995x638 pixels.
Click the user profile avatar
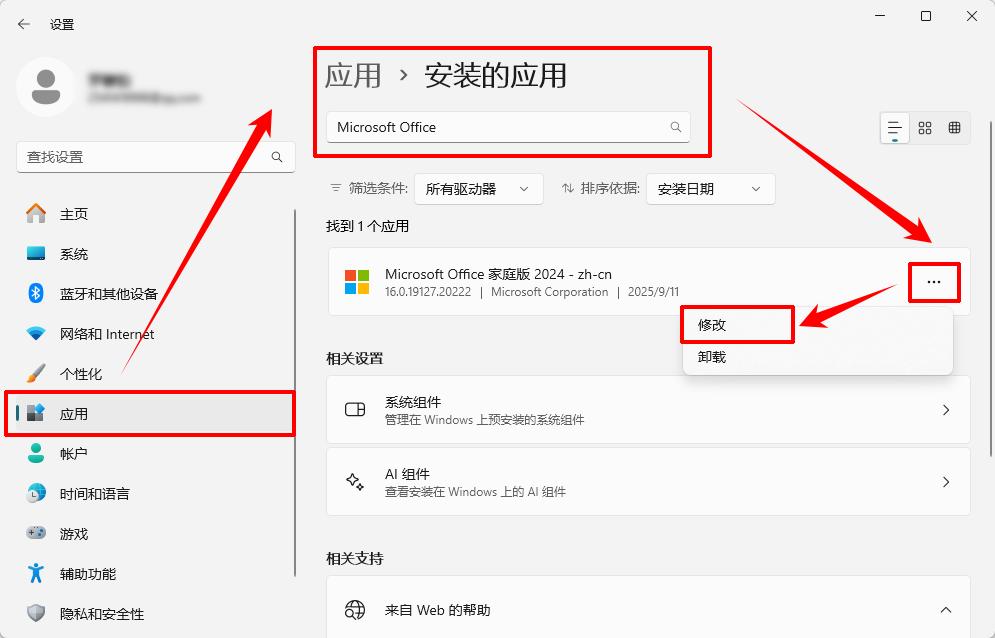(46, 87)
